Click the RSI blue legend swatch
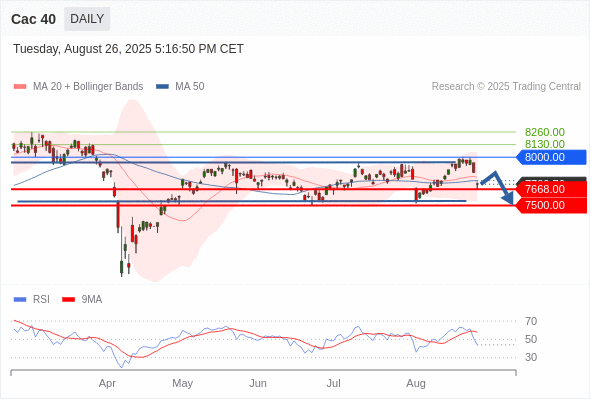590x400 pixels. pyautogui.click(x=20, y=300)
